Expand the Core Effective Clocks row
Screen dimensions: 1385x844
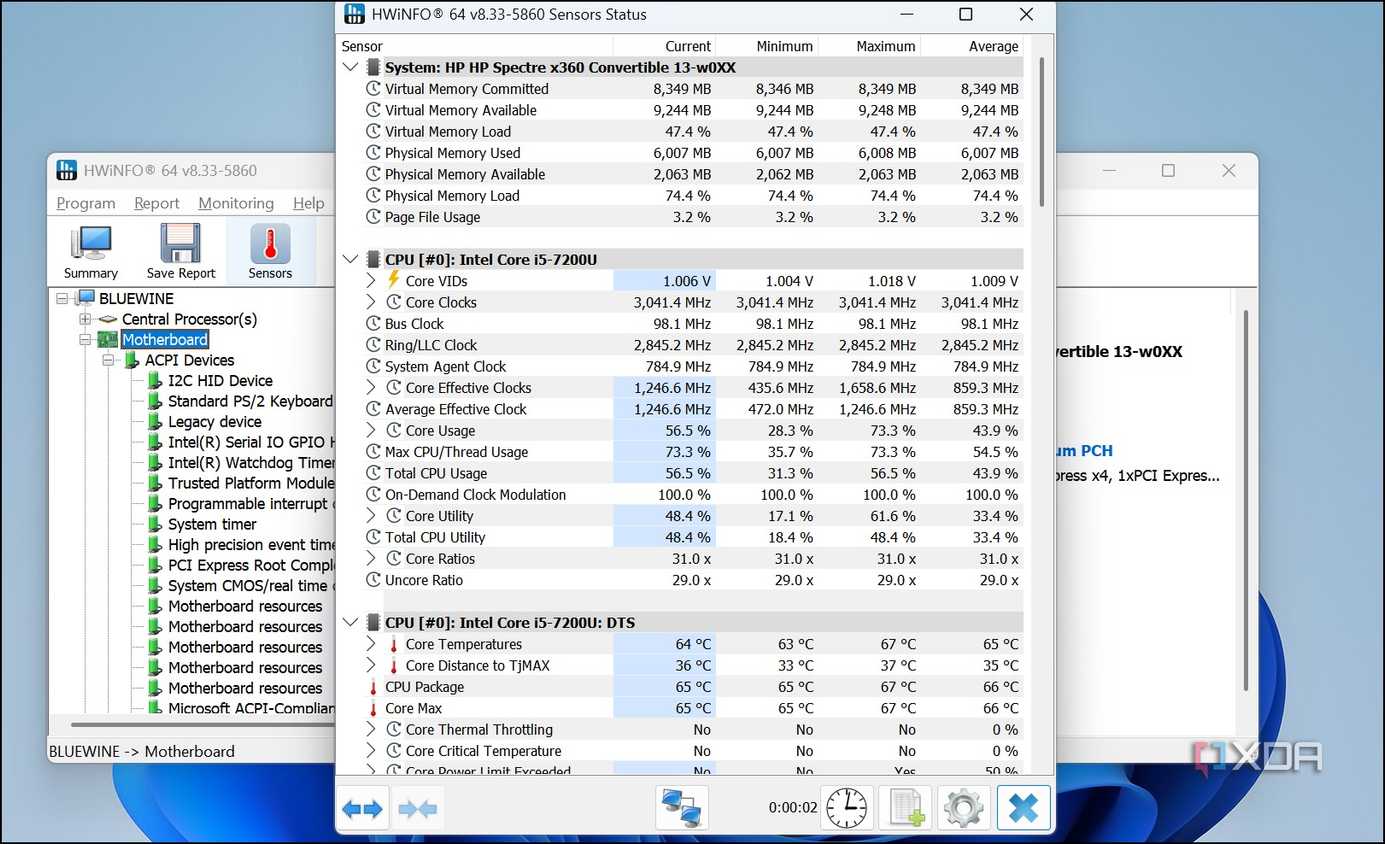[x=371, y=387]
